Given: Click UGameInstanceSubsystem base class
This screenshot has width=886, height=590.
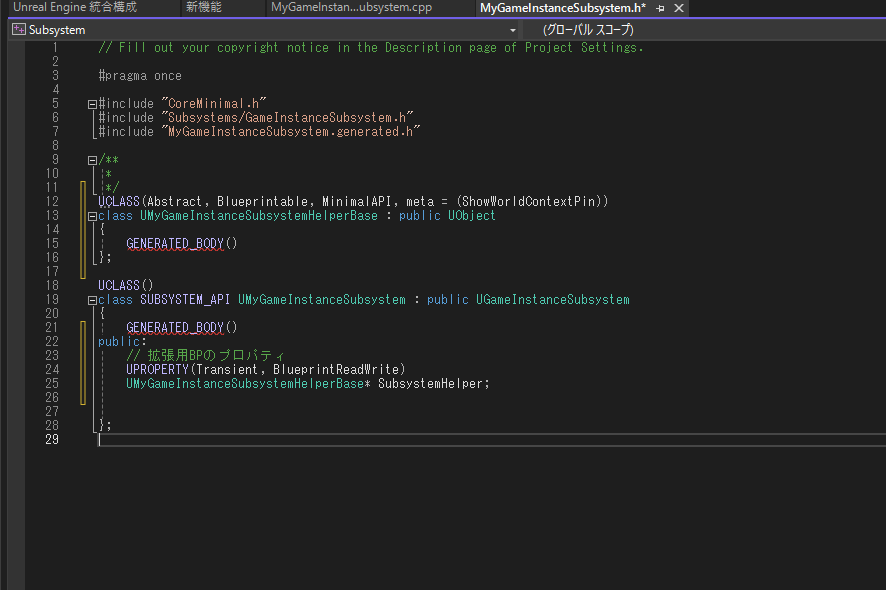Looking at the screenshot, I should point(553,300).
